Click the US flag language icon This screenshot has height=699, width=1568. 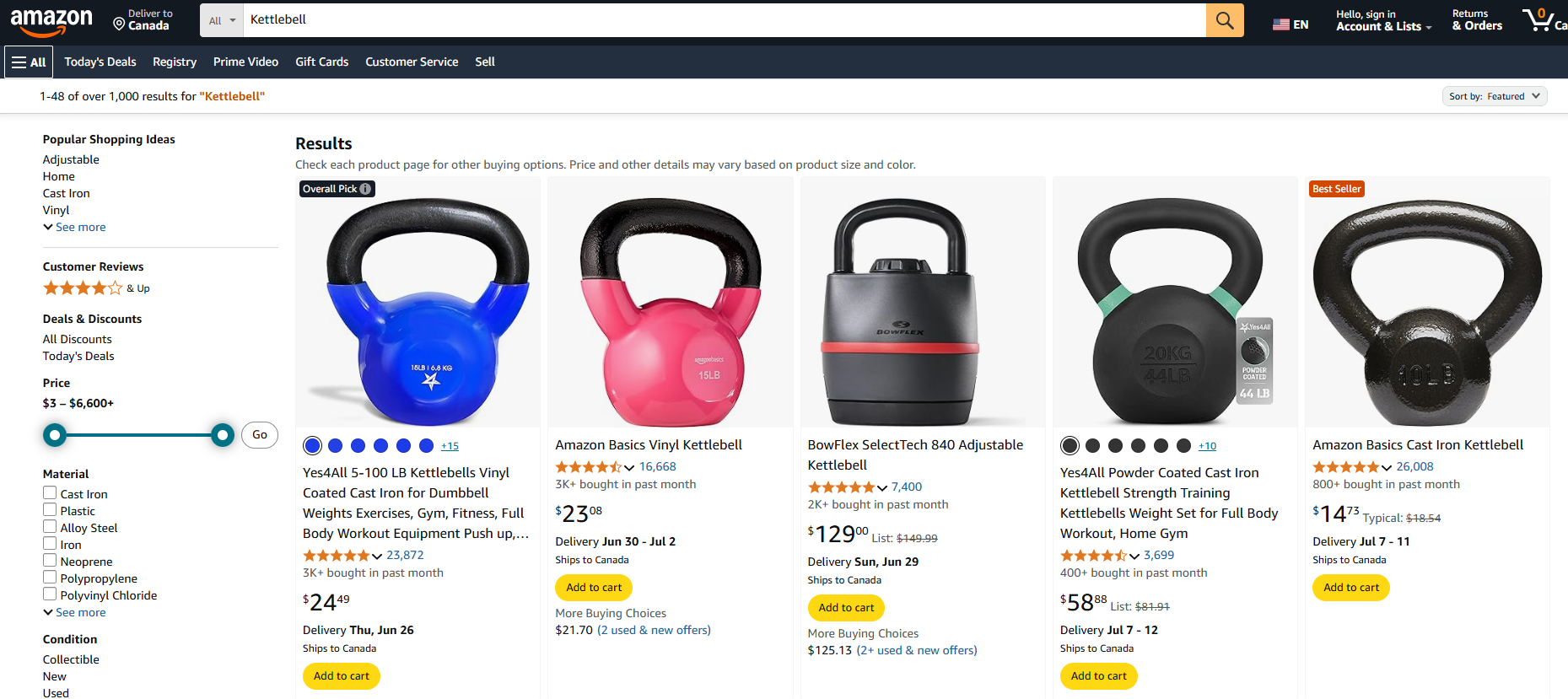(1282, 24)
